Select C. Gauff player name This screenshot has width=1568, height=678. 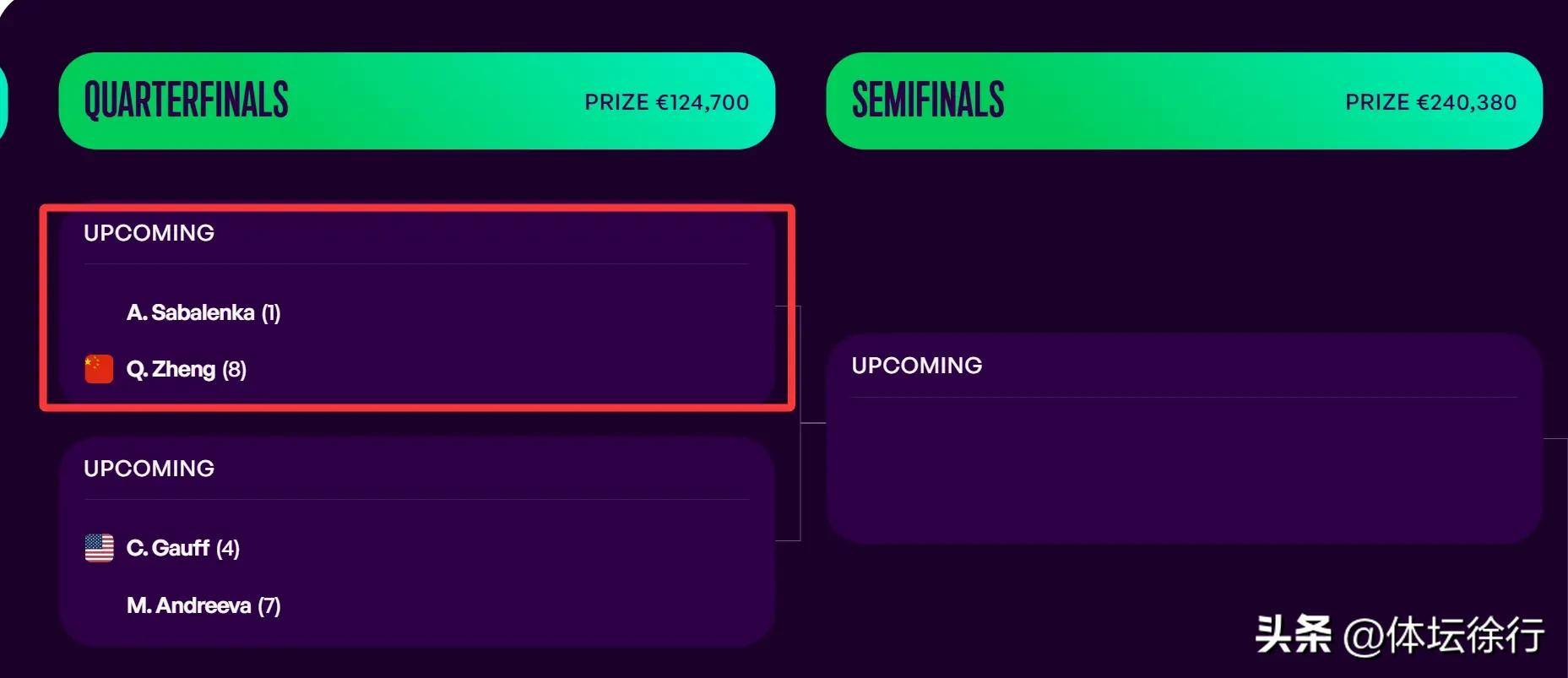click(x=168, y=548)
